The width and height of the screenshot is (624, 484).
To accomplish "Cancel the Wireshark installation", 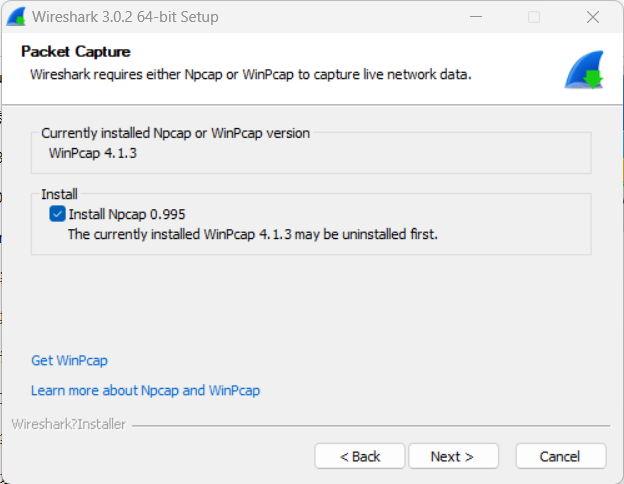I will 560,456.
